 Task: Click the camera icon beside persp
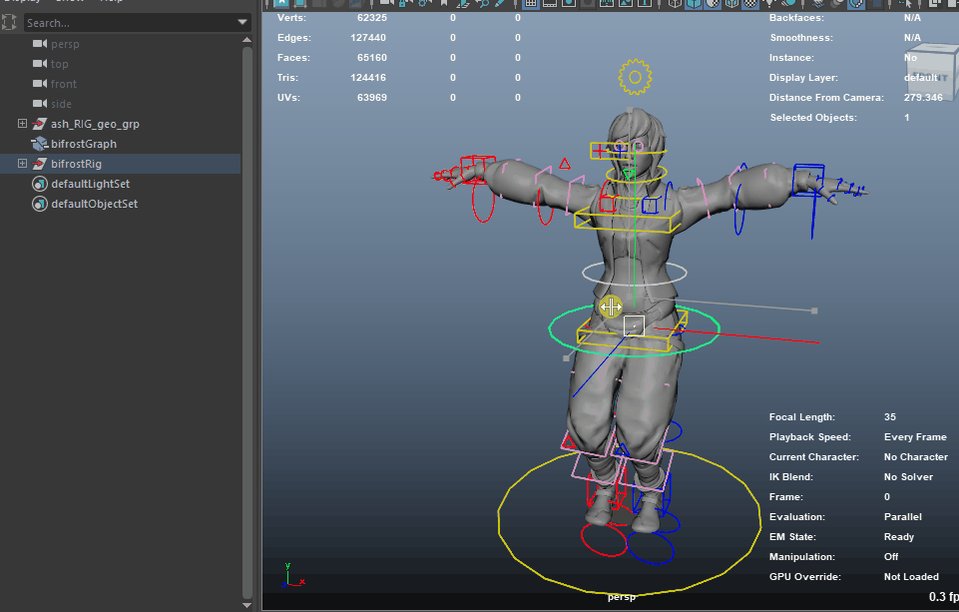[x=40, y=43]
